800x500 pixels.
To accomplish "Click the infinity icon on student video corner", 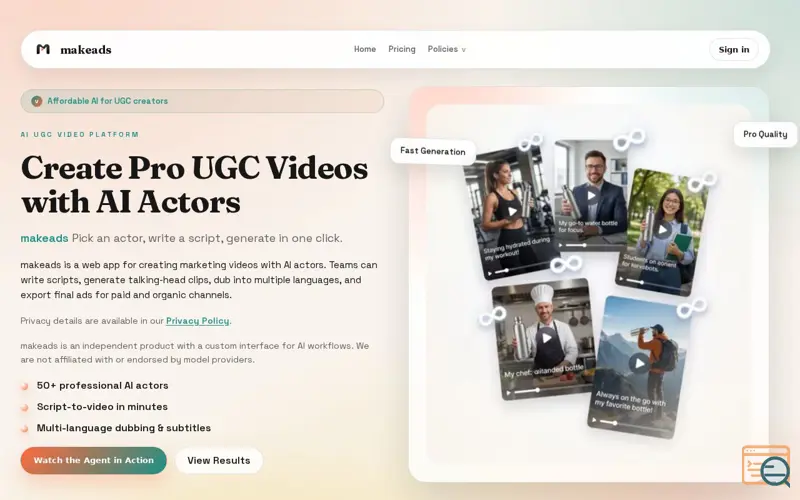I will pyautogui.click(x=702, y=182).
